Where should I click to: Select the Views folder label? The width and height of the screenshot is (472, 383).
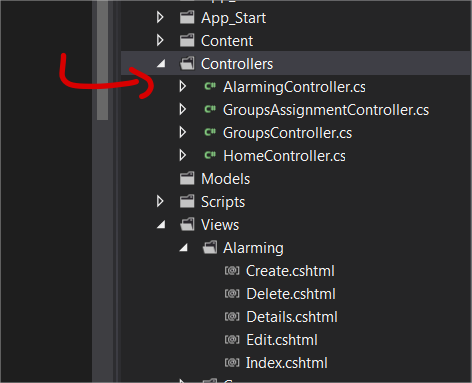tap(220, 225)
